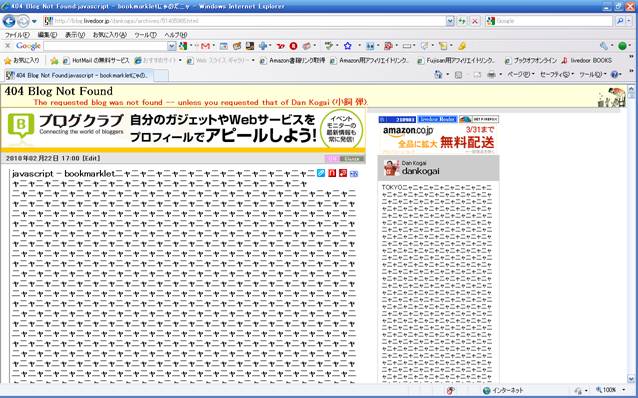Click the Home icon in command bar

(x=438, y=75)
